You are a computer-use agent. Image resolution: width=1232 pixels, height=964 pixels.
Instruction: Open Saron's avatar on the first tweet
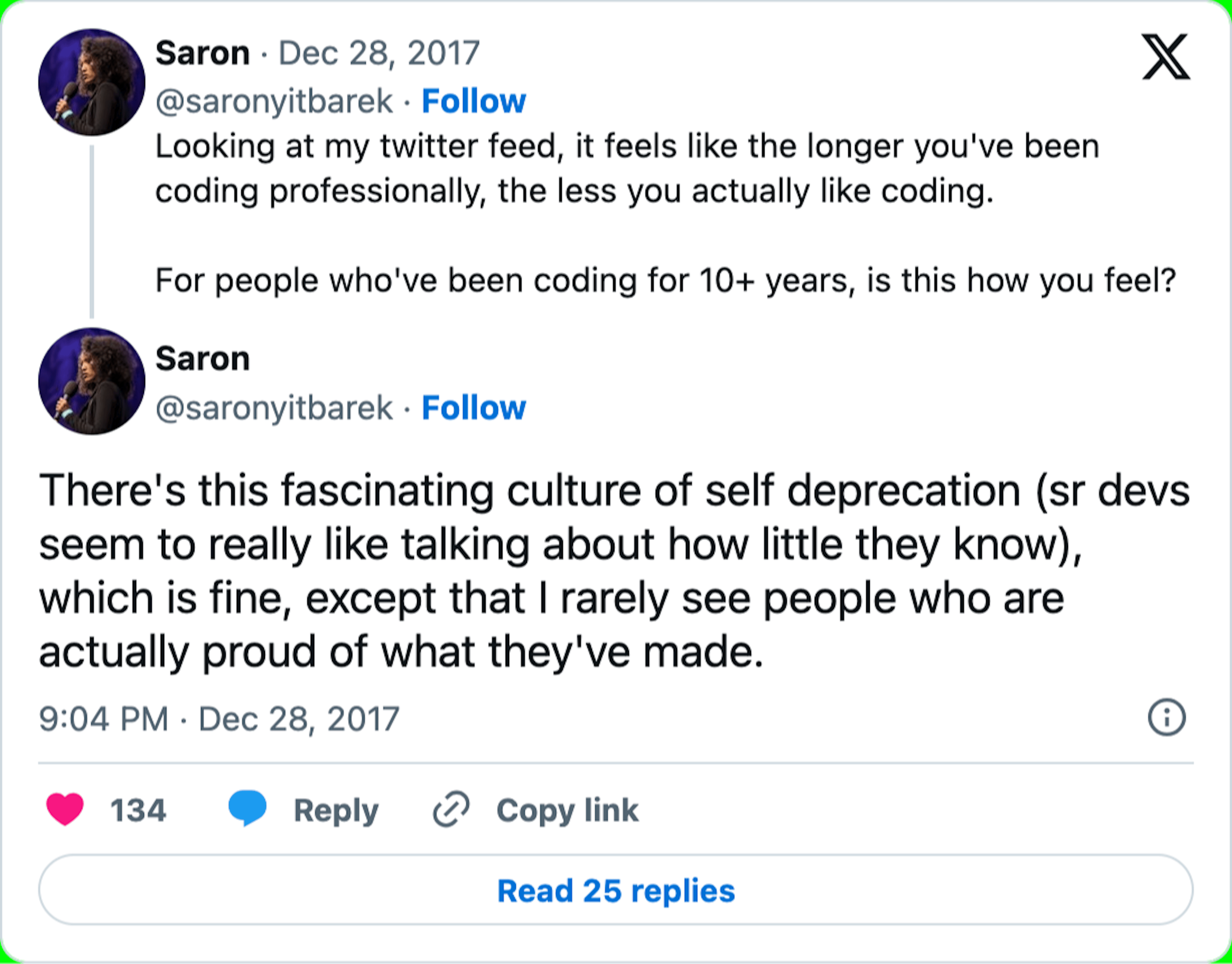coord(91,82)
